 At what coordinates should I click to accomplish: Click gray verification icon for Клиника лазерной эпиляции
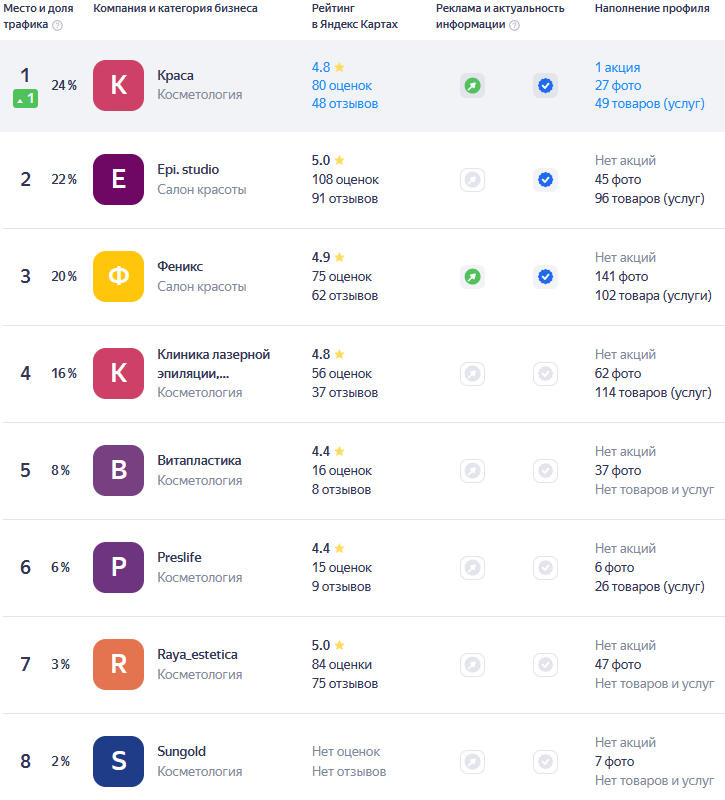pyautogui.click(x=545, y=374)
